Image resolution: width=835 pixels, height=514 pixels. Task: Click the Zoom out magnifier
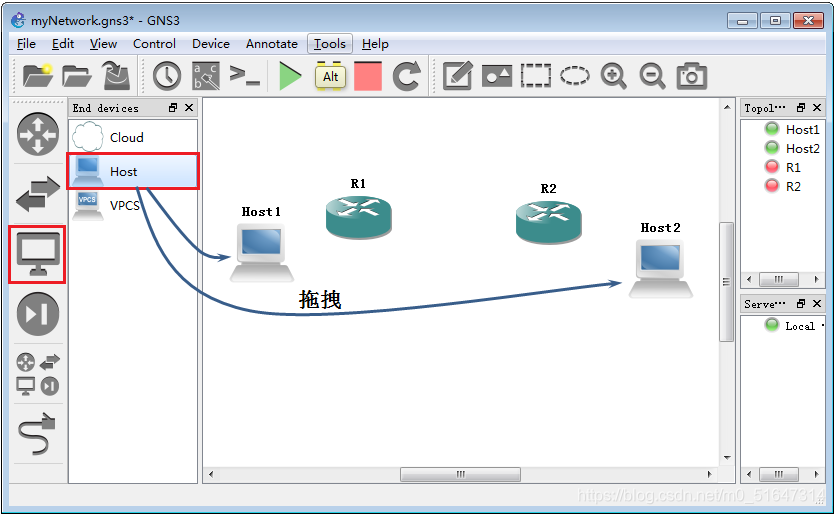coord(652,76)
